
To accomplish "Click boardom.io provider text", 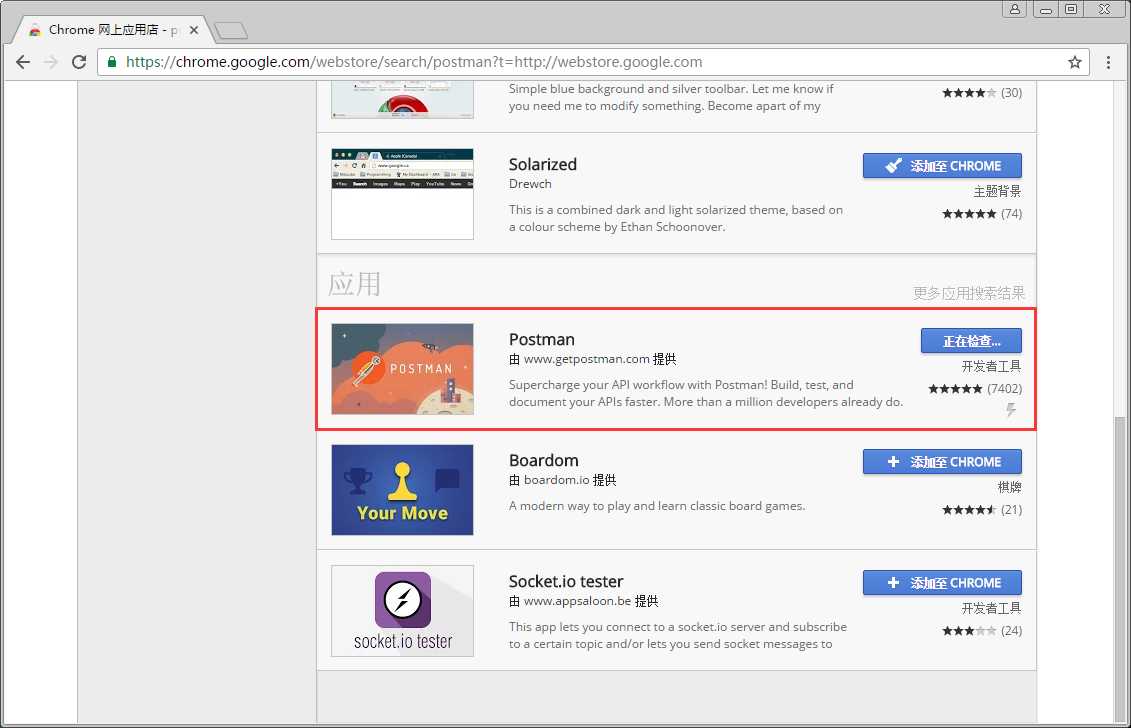I will (x=556, y=481).
